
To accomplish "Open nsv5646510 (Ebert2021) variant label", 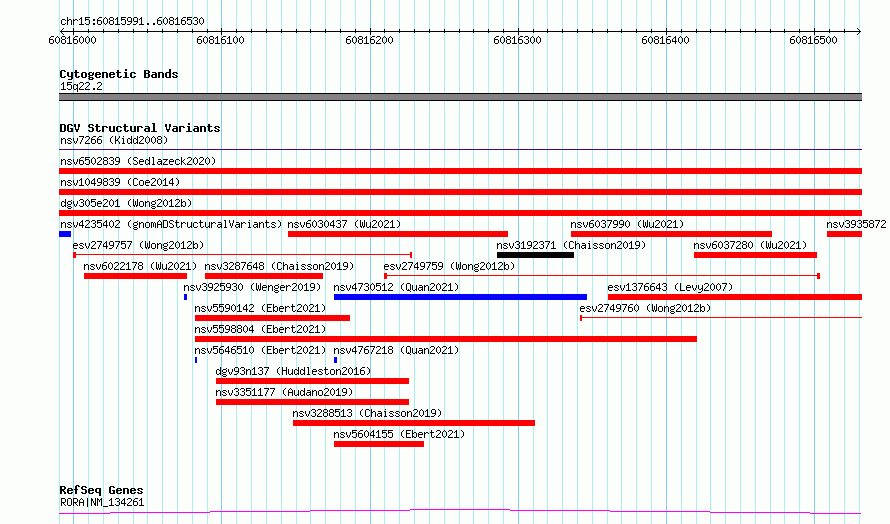I will pos(261,350).
